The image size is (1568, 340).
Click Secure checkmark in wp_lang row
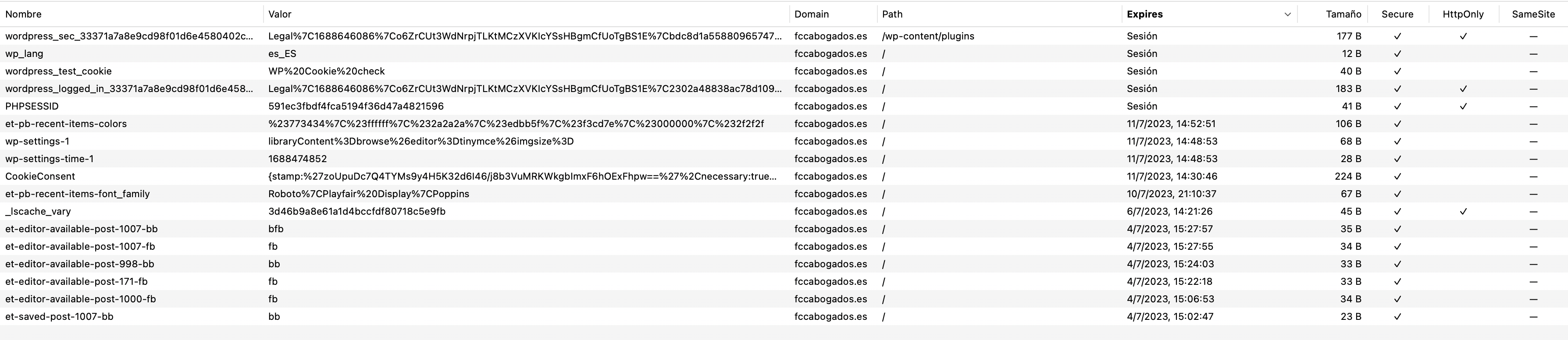tap(1397, 53)
